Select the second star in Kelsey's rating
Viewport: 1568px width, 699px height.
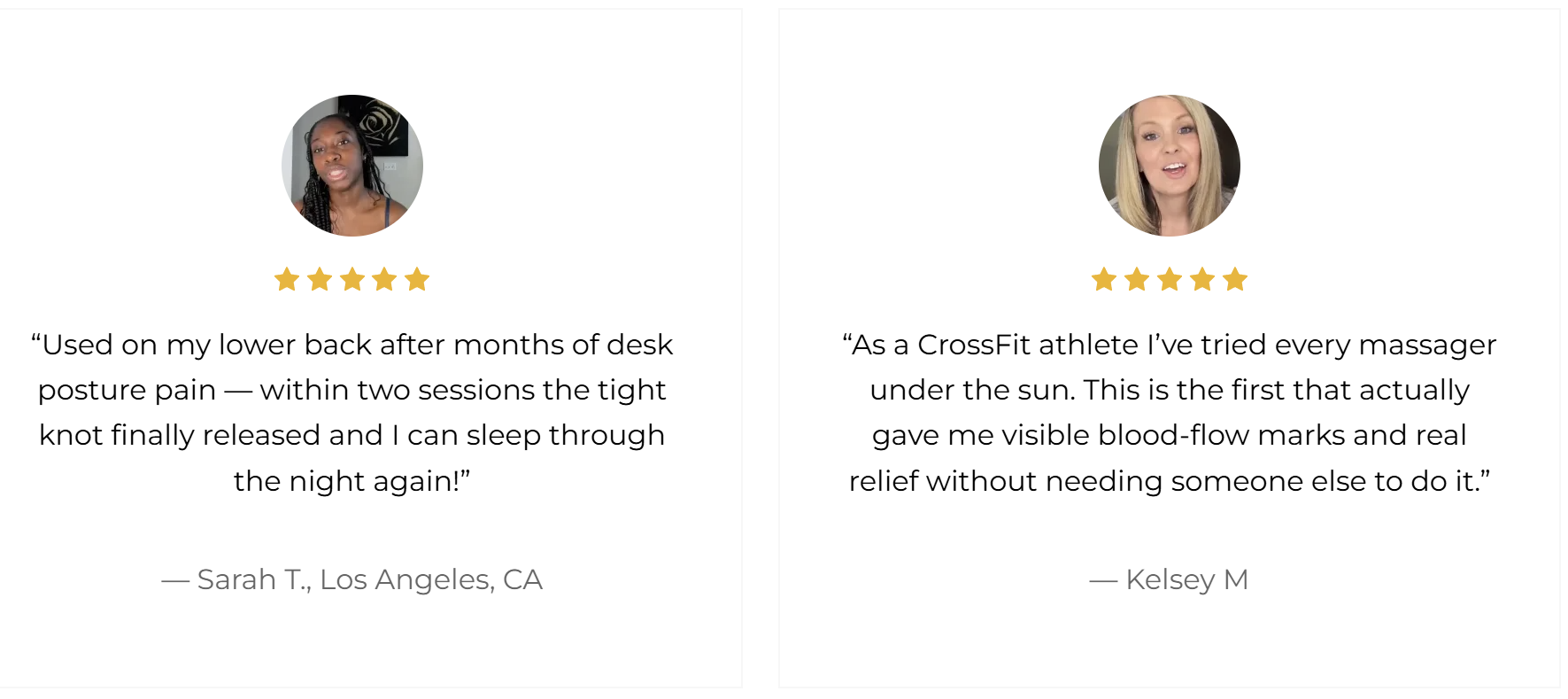[1137, 280]
